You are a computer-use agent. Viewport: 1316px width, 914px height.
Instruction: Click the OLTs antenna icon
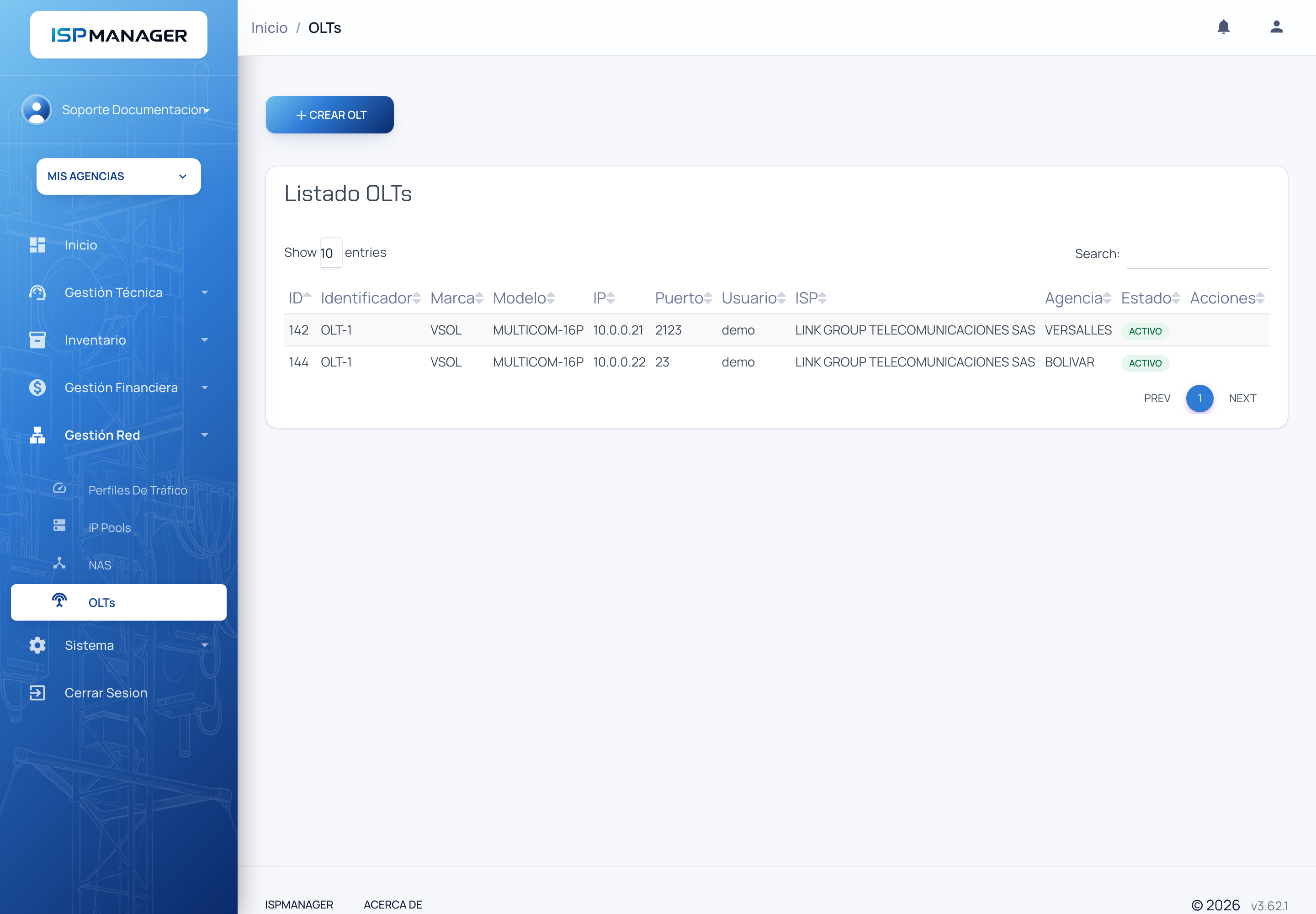point(59,601)
